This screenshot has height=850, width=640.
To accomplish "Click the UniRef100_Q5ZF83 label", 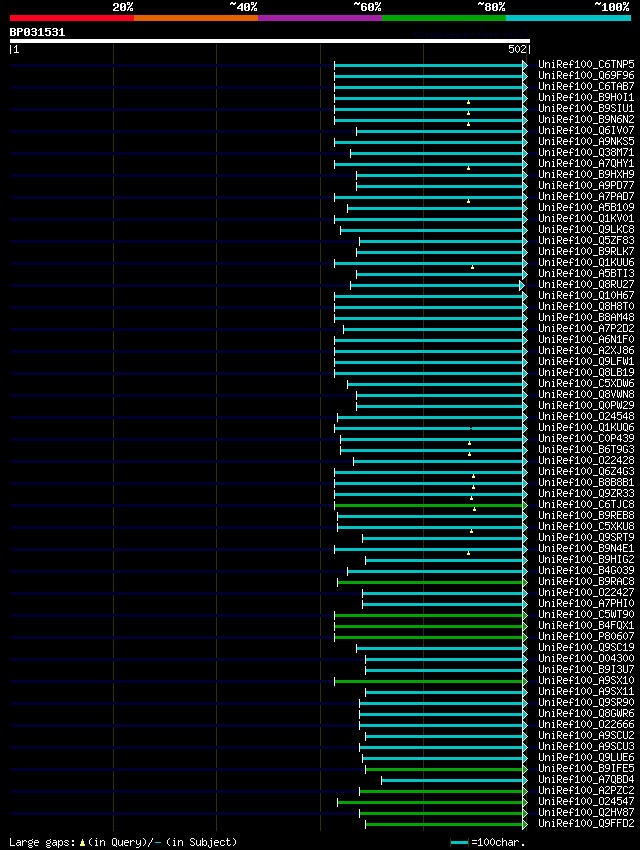I will pos(586,241).
